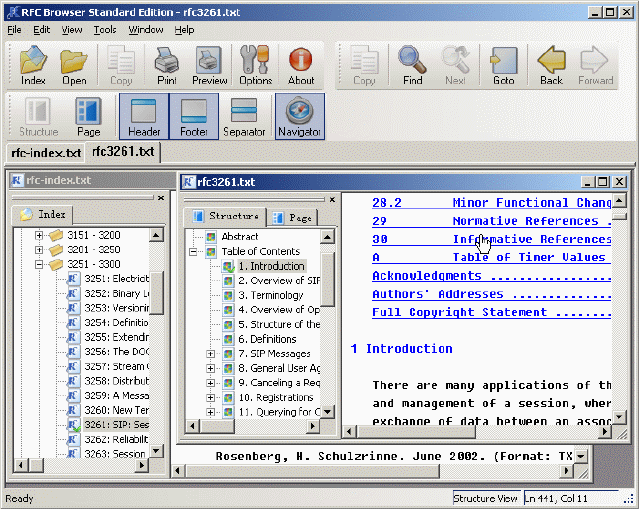Expand the 7. SIP Messages node
Viewport: 639px width, 509px height.
point(210,354)
